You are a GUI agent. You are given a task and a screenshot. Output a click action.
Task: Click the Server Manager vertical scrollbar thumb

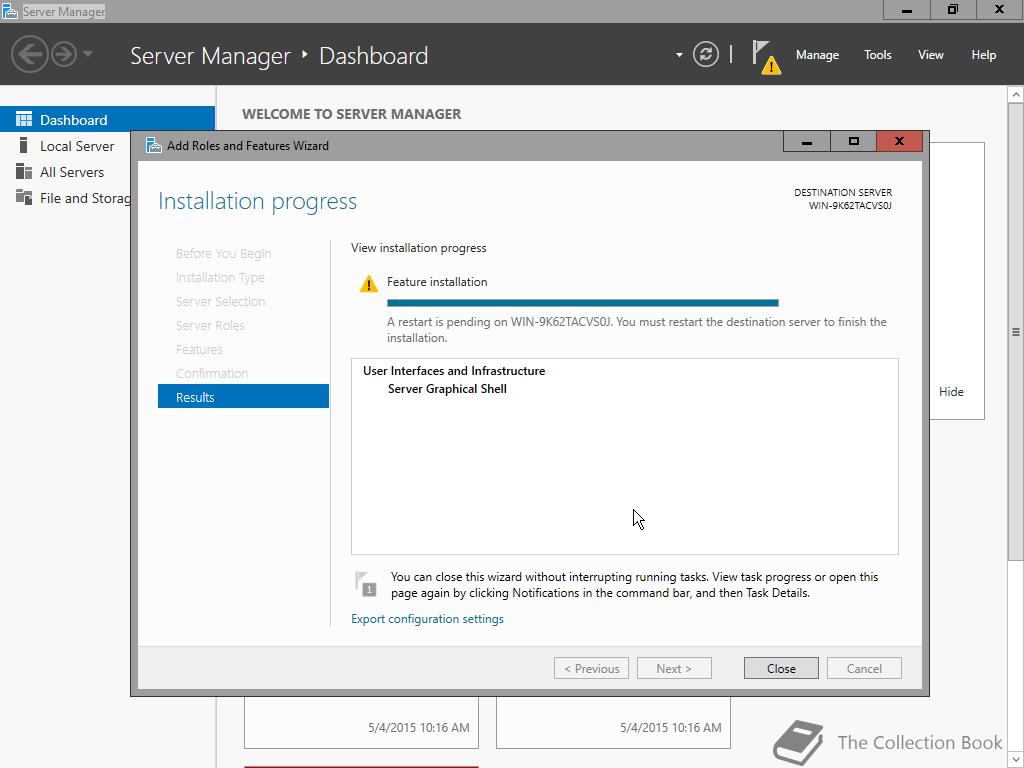point(1016,331)
